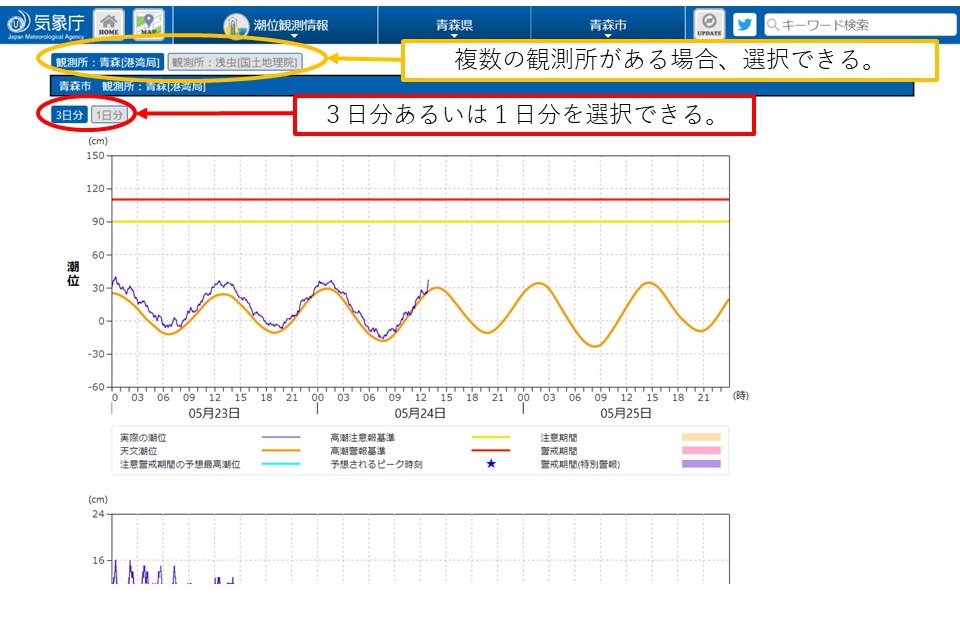Click the 実際の潮位 legend label
Viewport: 960px width, 618px height.
[143, 437]
